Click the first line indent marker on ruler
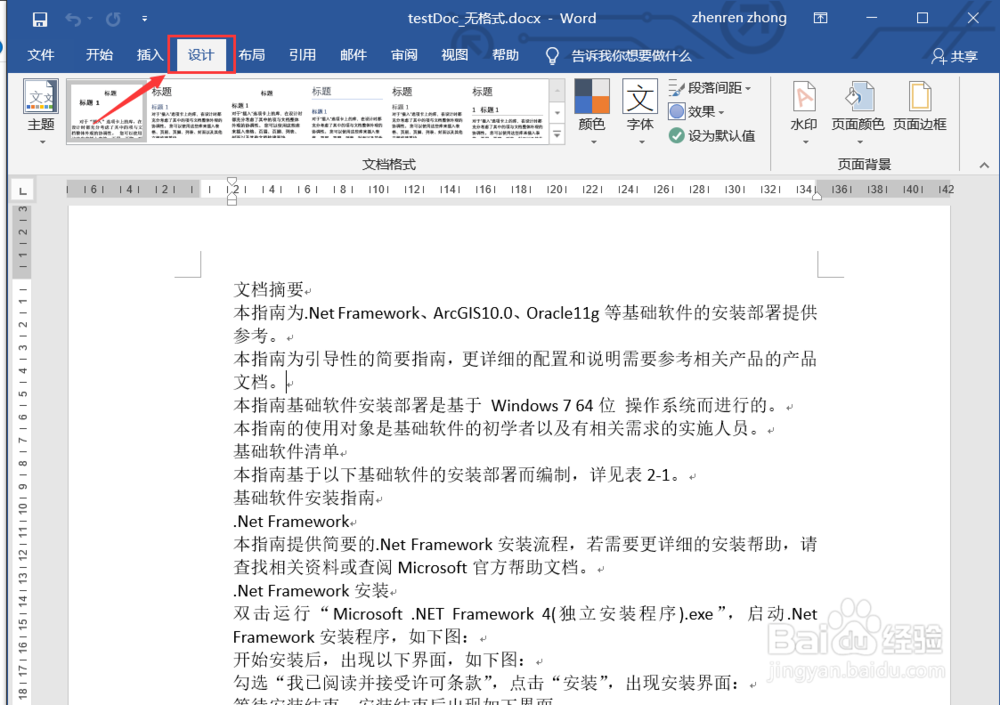1000x705 pixels. [x=232, y=182]
